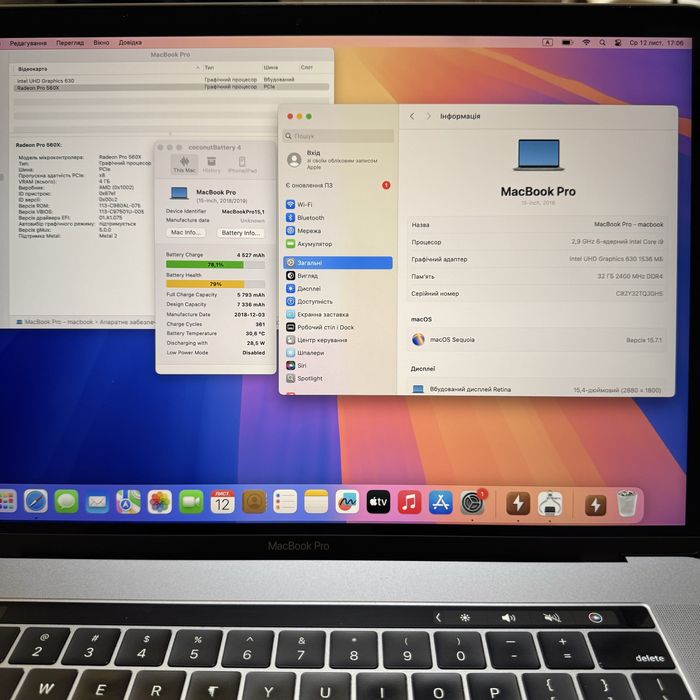Switch to iPhone/iPad tab in coconutBattery
This screenshot has height=700, width=700.
(x=242, y=164)
